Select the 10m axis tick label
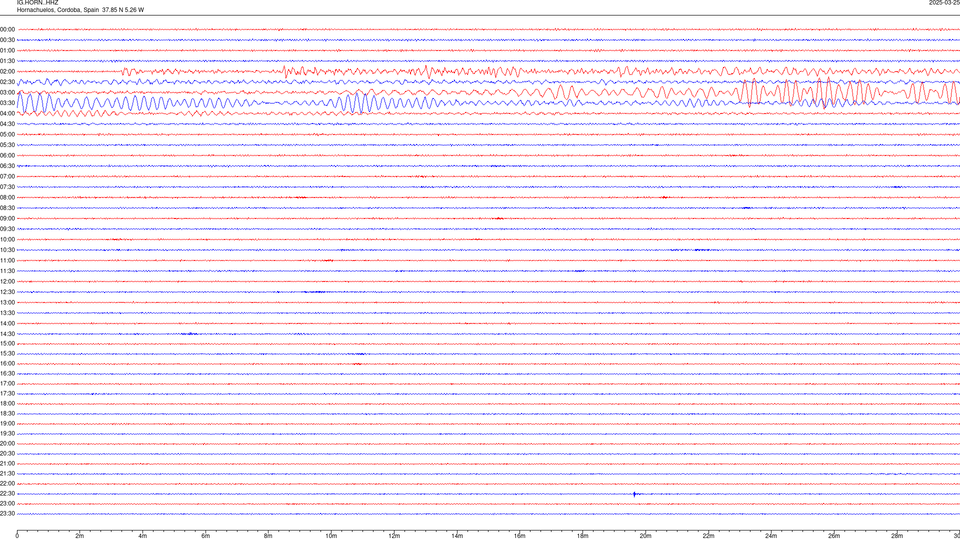The image size is (960, 540). [331, 536]
